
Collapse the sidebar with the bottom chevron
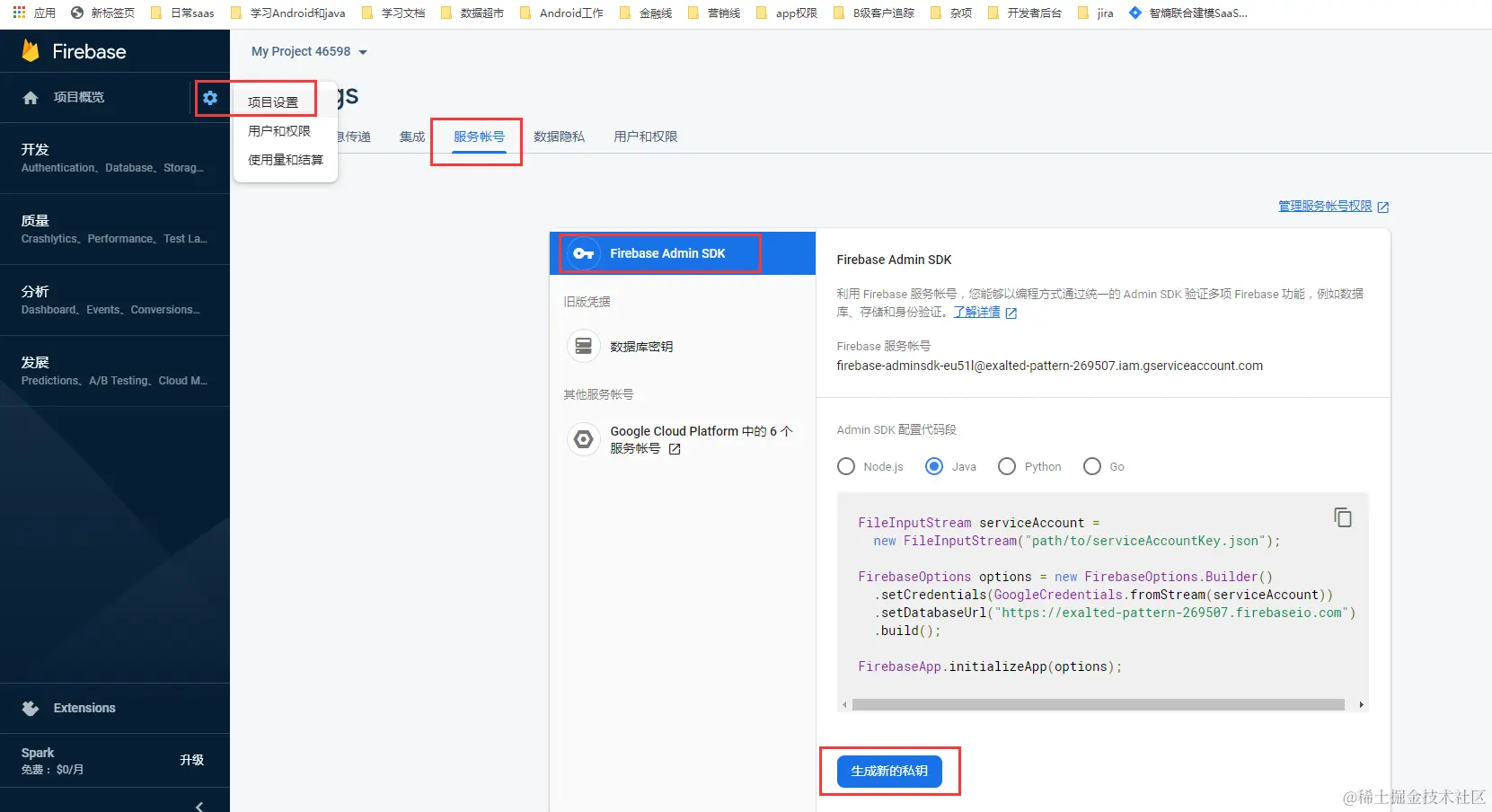click(199, 806)
